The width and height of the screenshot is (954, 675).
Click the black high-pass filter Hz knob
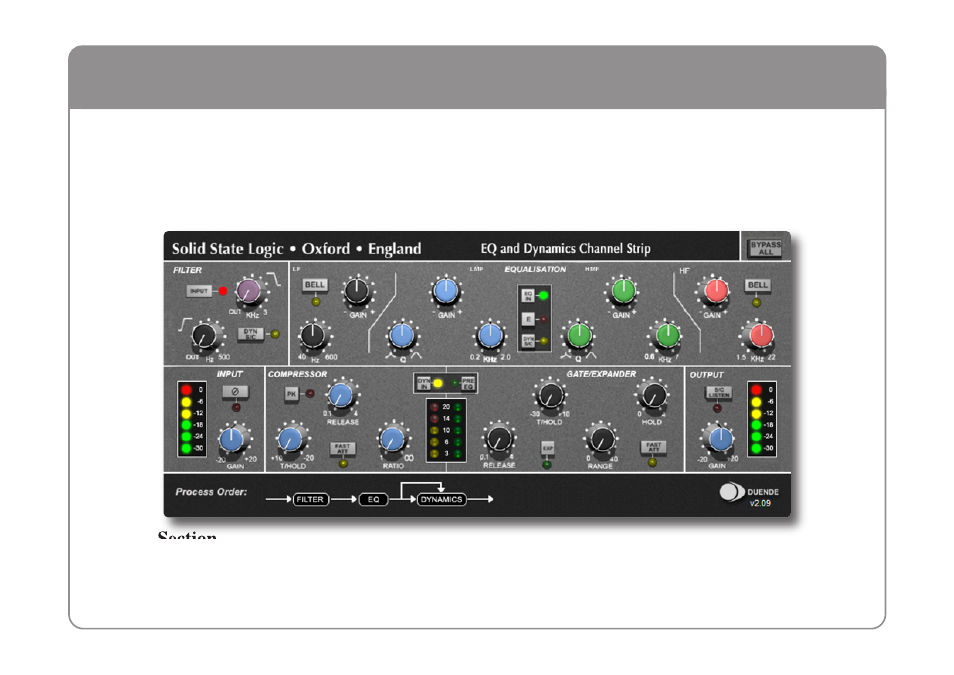pos(204,336)
